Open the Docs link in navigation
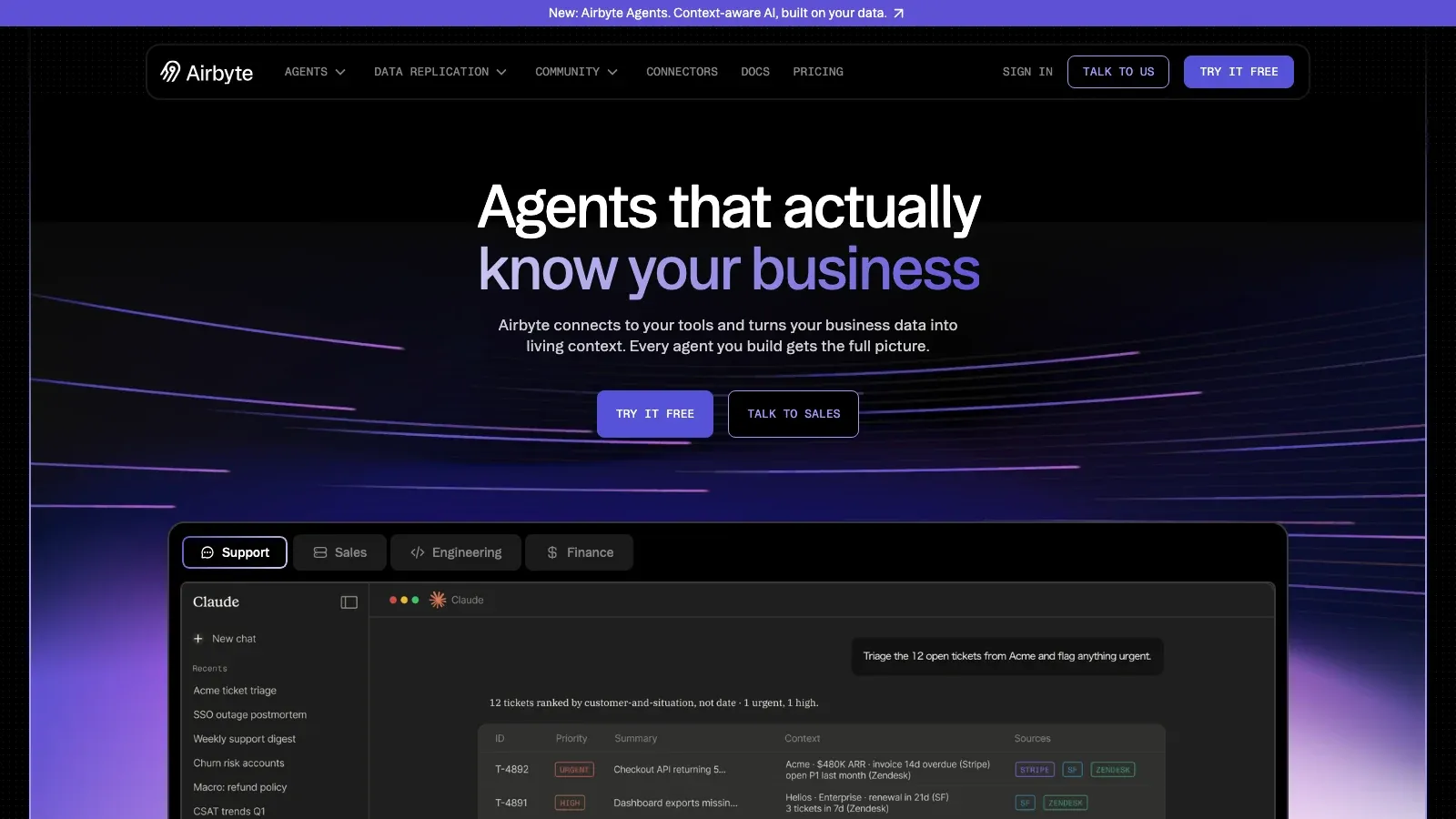1456x819 pixels. pyautogui.click(x=755, y=72)
